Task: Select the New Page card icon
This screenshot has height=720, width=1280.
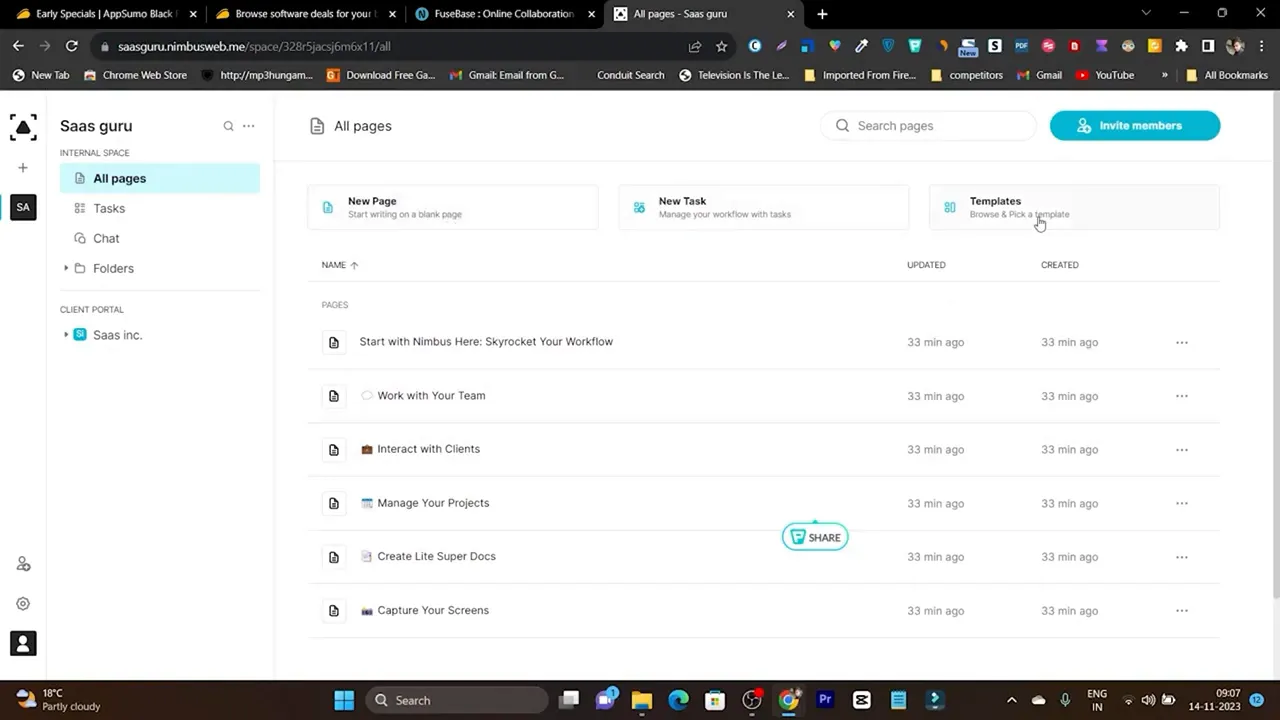Action: pyautogui.click(x=328, y=207)
